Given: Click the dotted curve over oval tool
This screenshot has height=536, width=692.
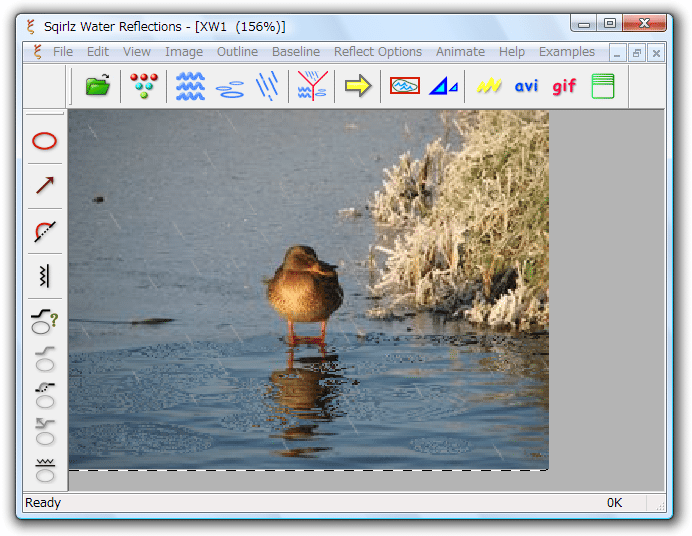Looking at the screenshot, I should 45,395.
